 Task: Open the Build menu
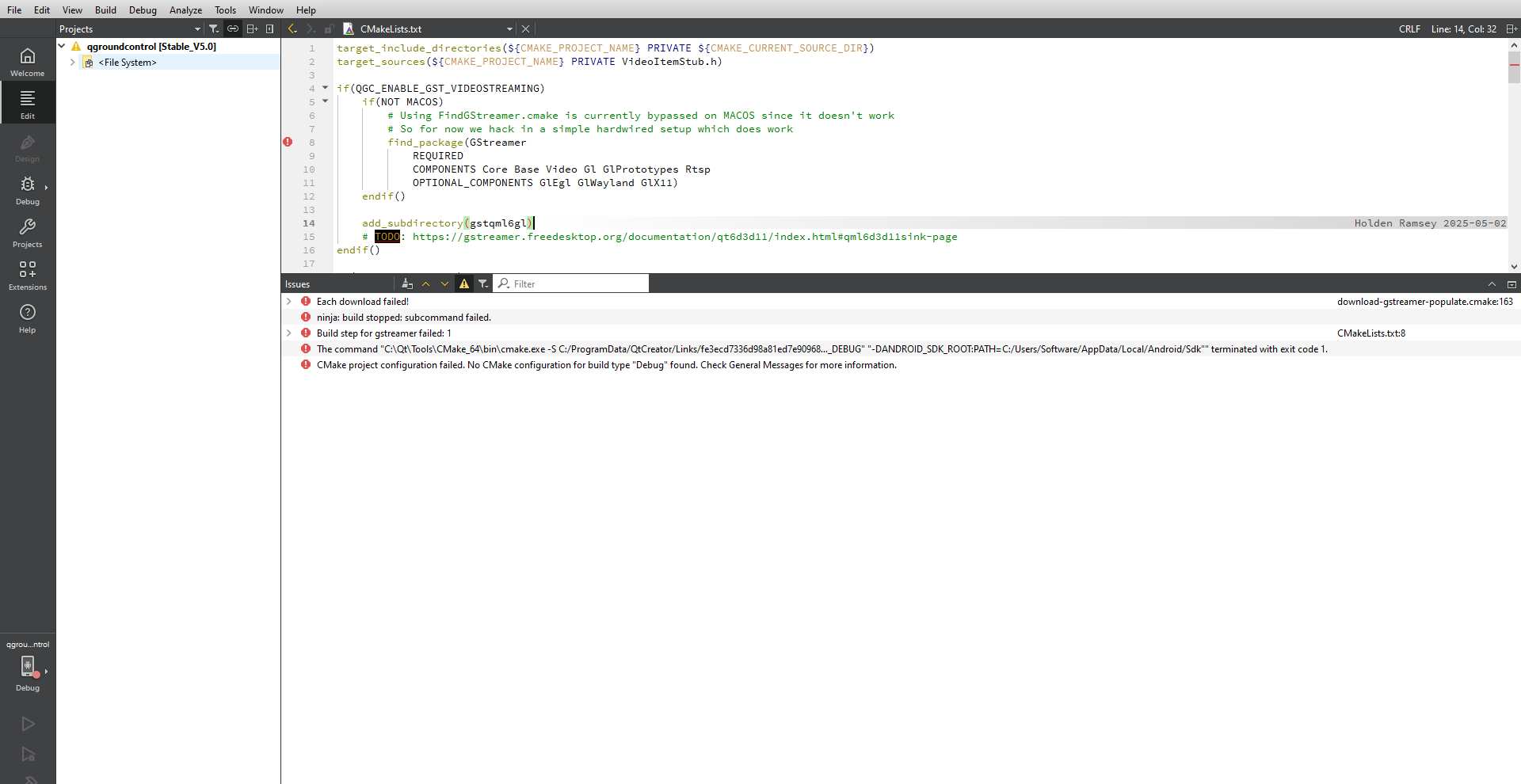point(105,10)
